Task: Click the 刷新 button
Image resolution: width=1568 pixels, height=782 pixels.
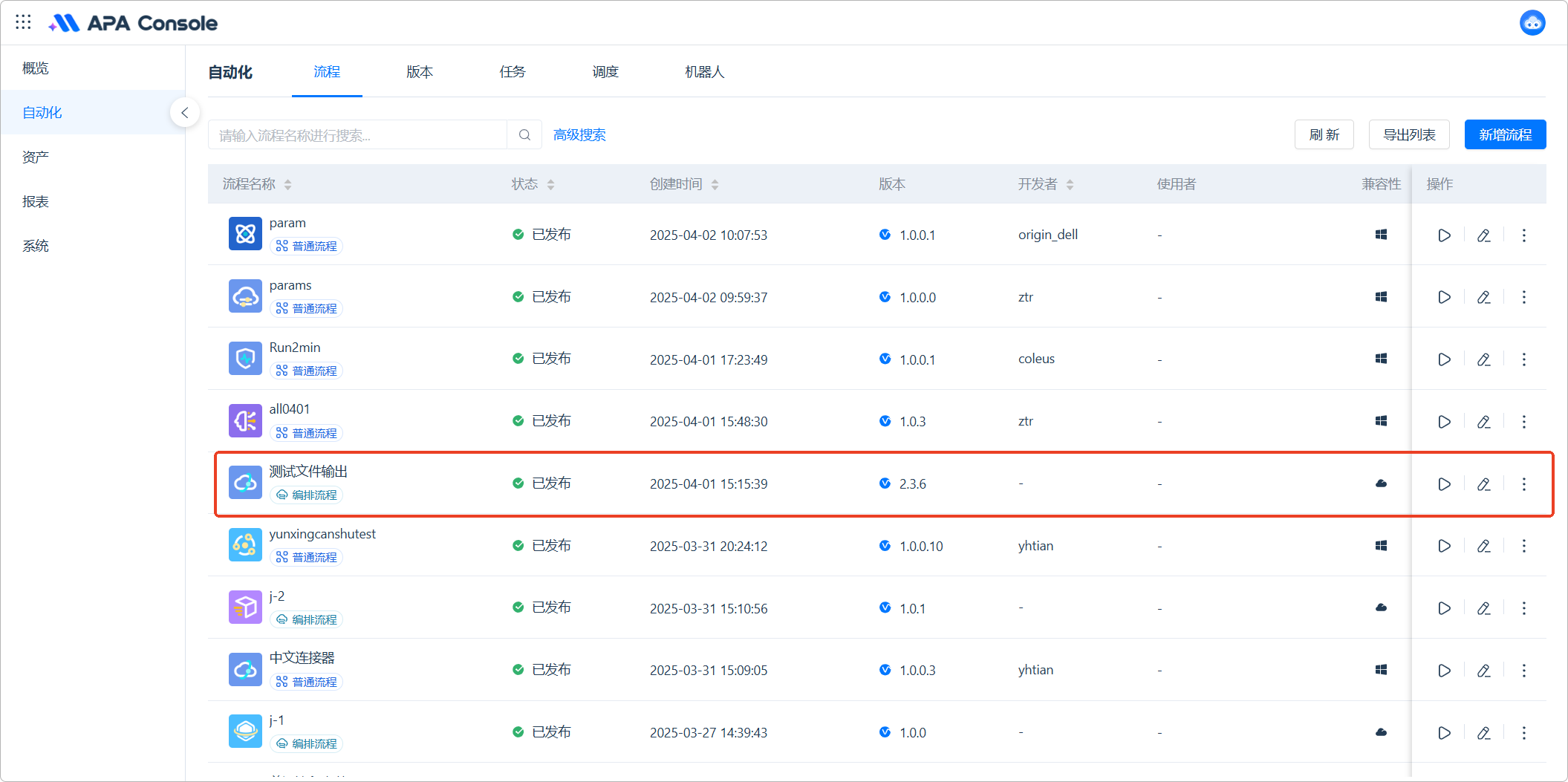Action: pyautogui.click(x=1324, y=135)
